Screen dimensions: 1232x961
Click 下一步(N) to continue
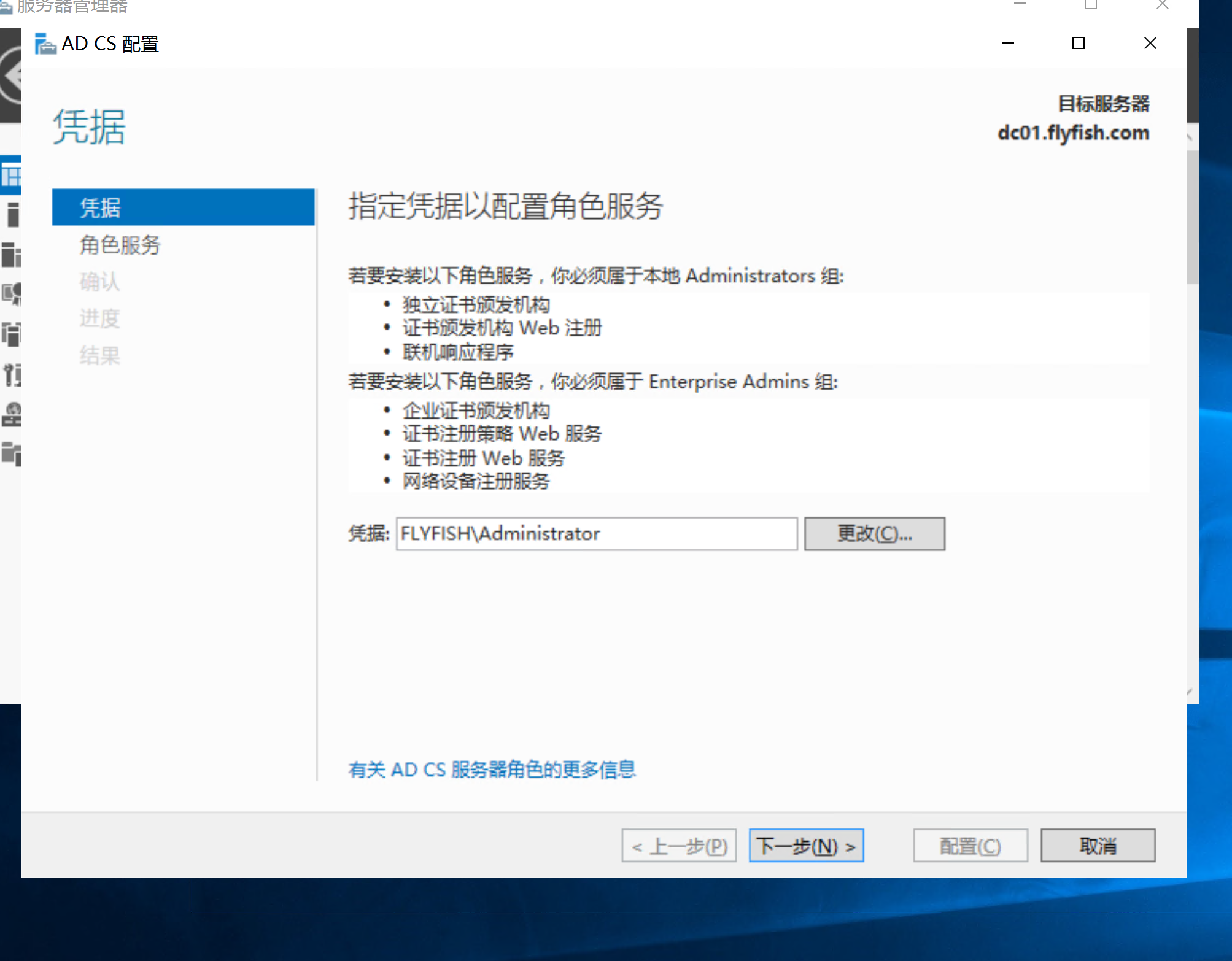pos(806,846)
